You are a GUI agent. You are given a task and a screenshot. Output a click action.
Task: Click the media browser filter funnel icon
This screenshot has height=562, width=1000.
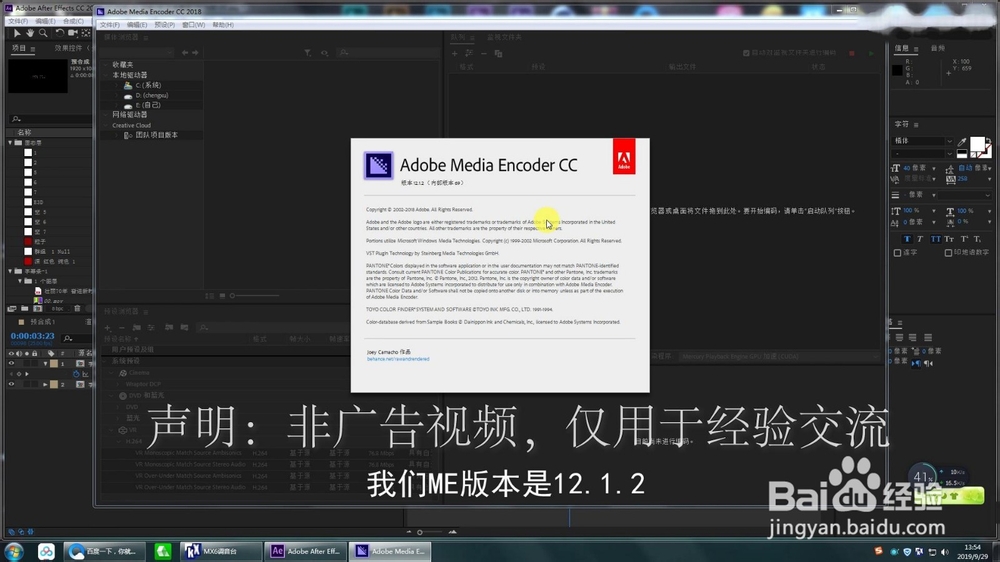tap(307, 53)
